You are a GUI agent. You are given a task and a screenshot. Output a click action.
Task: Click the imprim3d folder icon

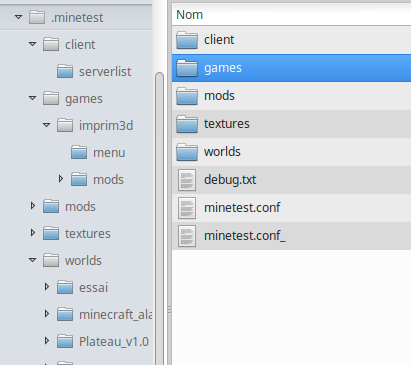[x=65, y=125]
